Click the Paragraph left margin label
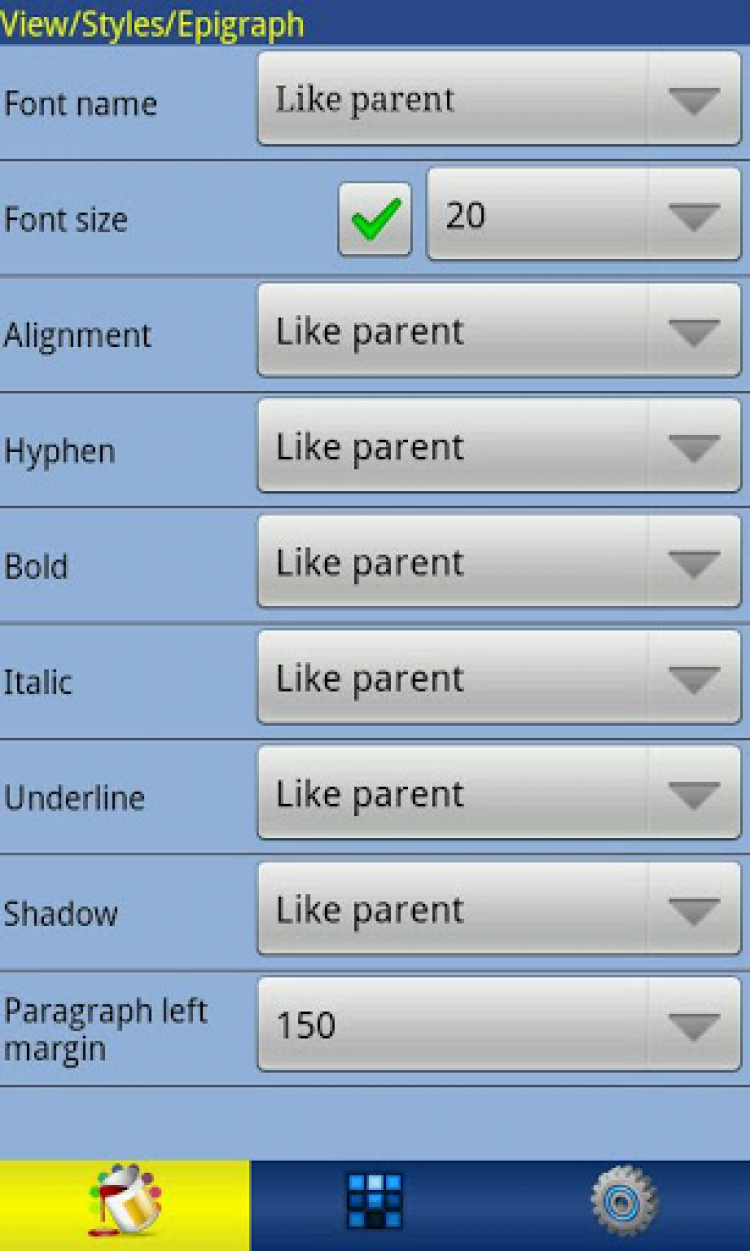The width and height of the screenshot is (750, 1251). coord(106,1029)
